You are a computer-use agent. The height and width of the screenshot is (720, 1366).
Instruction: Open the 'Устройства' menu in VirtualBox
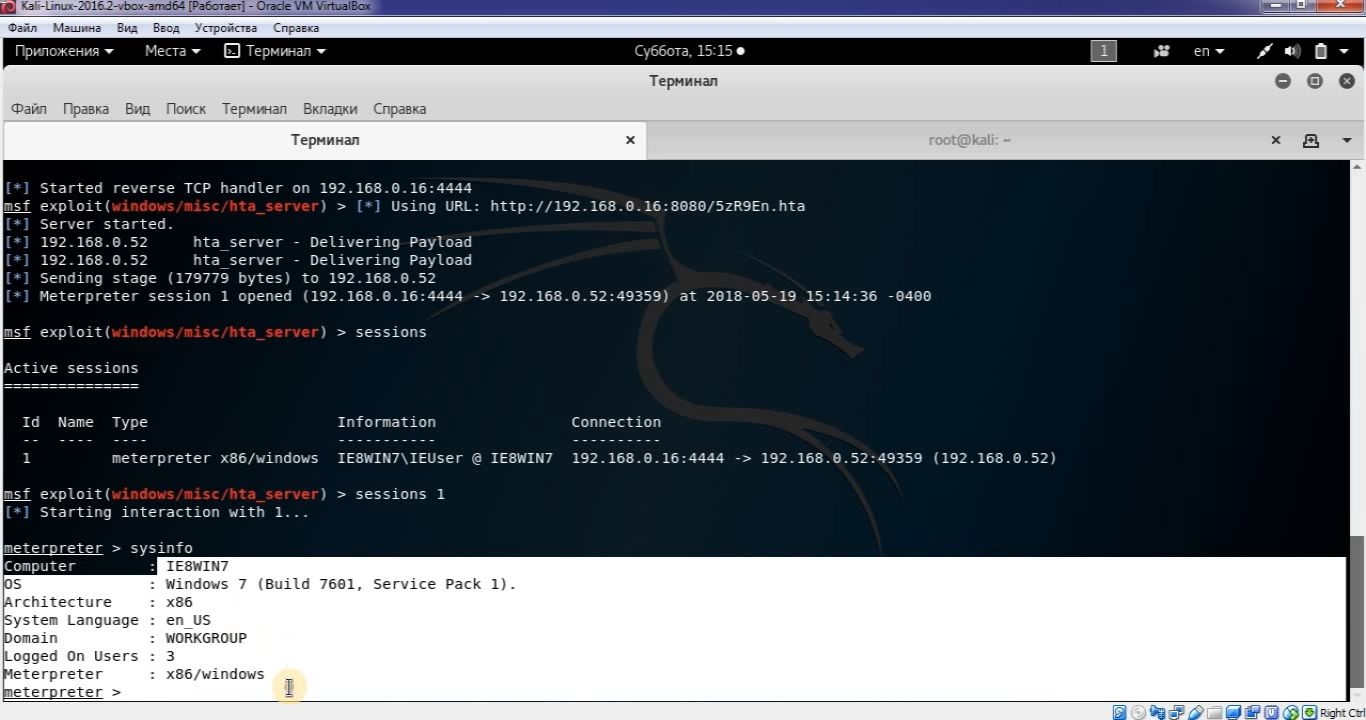tap(226, 28)
